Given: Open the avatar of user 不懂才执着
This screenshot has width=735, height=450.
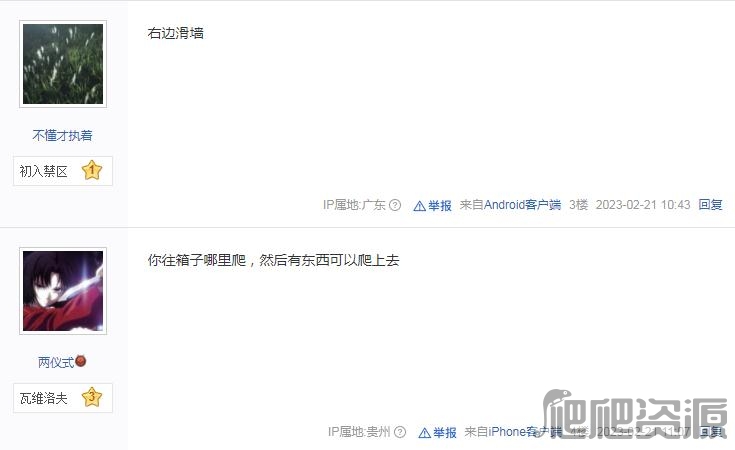Looking at the screenshot, I should point(63,64).
